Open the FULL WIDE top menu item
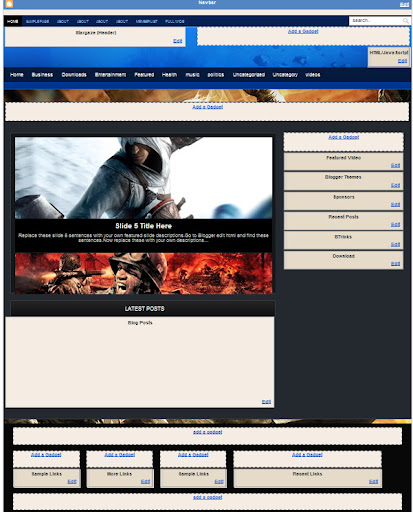 (x=175, y=21)
